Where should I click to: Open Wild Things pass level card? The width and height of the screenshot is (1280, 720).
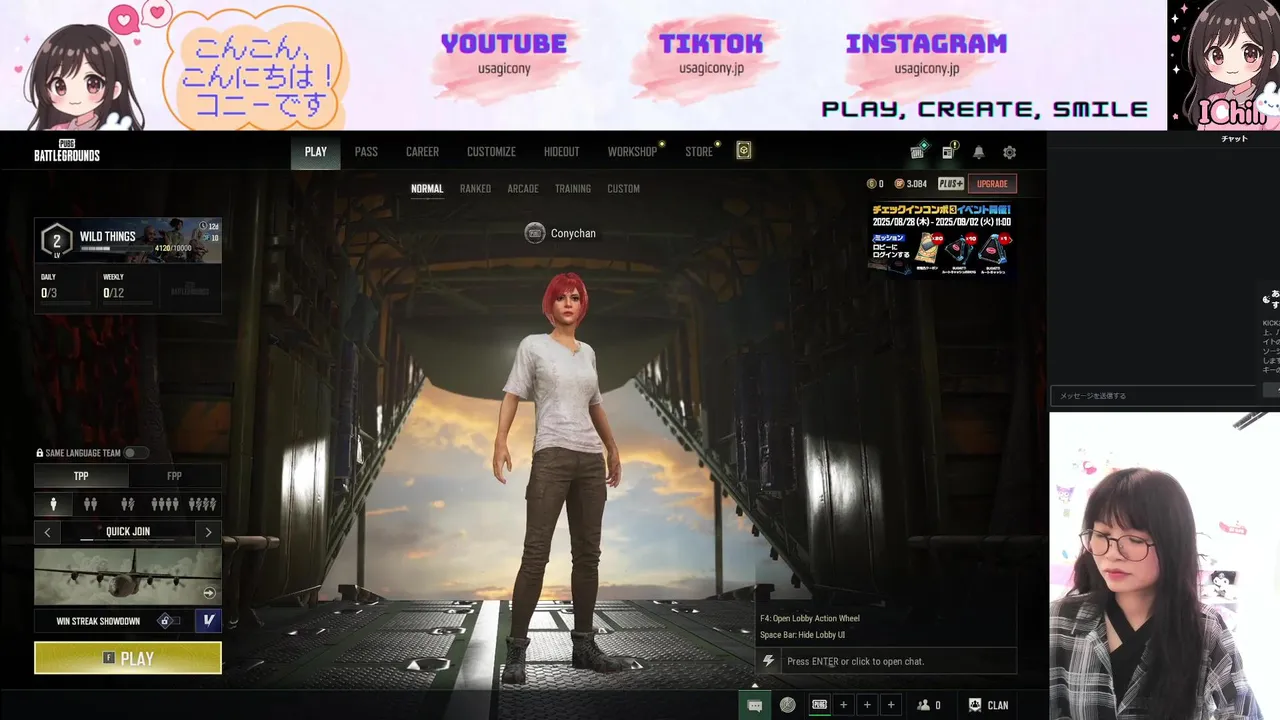coord(128,241)
